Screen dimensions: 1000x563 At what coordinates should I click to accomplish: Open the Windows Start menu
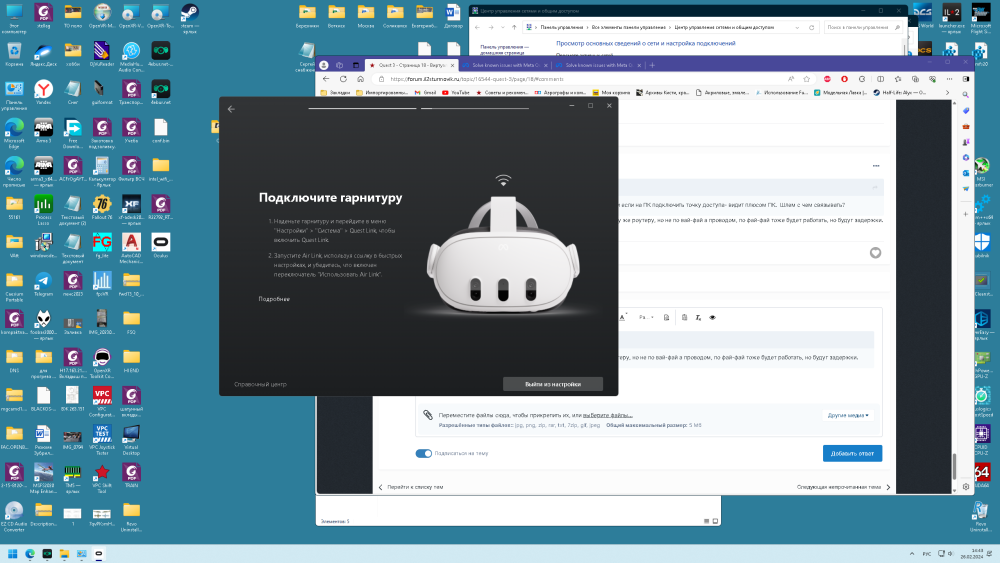[13, 554]
